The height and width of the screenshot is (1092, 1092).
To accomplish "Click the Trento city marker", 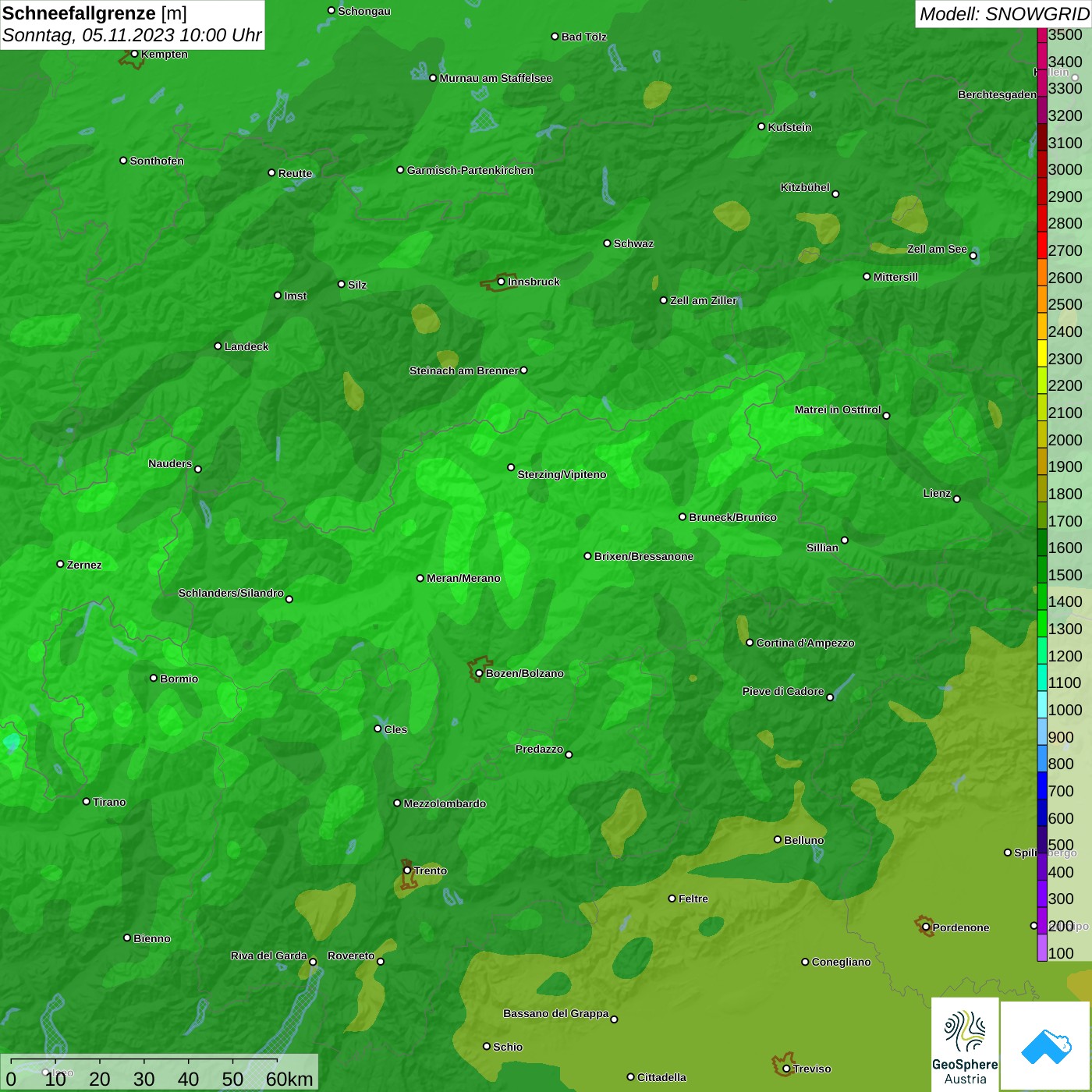I will click(407, 870).
